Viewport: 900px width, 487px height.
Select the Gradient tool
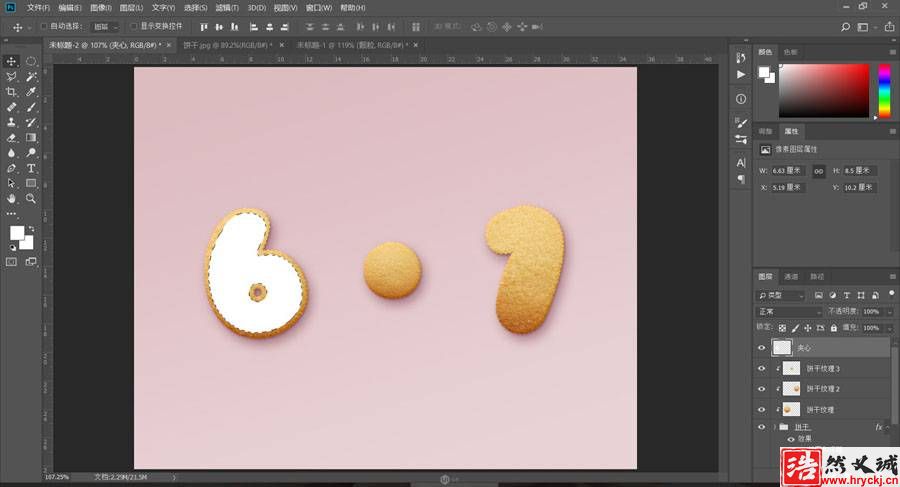pyautogui.click(x=31, y=138)
